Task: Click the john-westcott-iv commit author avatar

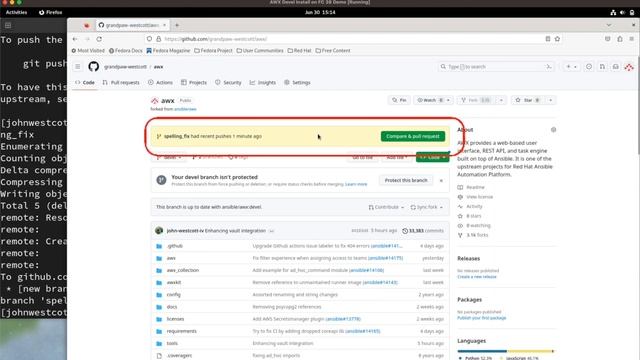Action: 159,231
